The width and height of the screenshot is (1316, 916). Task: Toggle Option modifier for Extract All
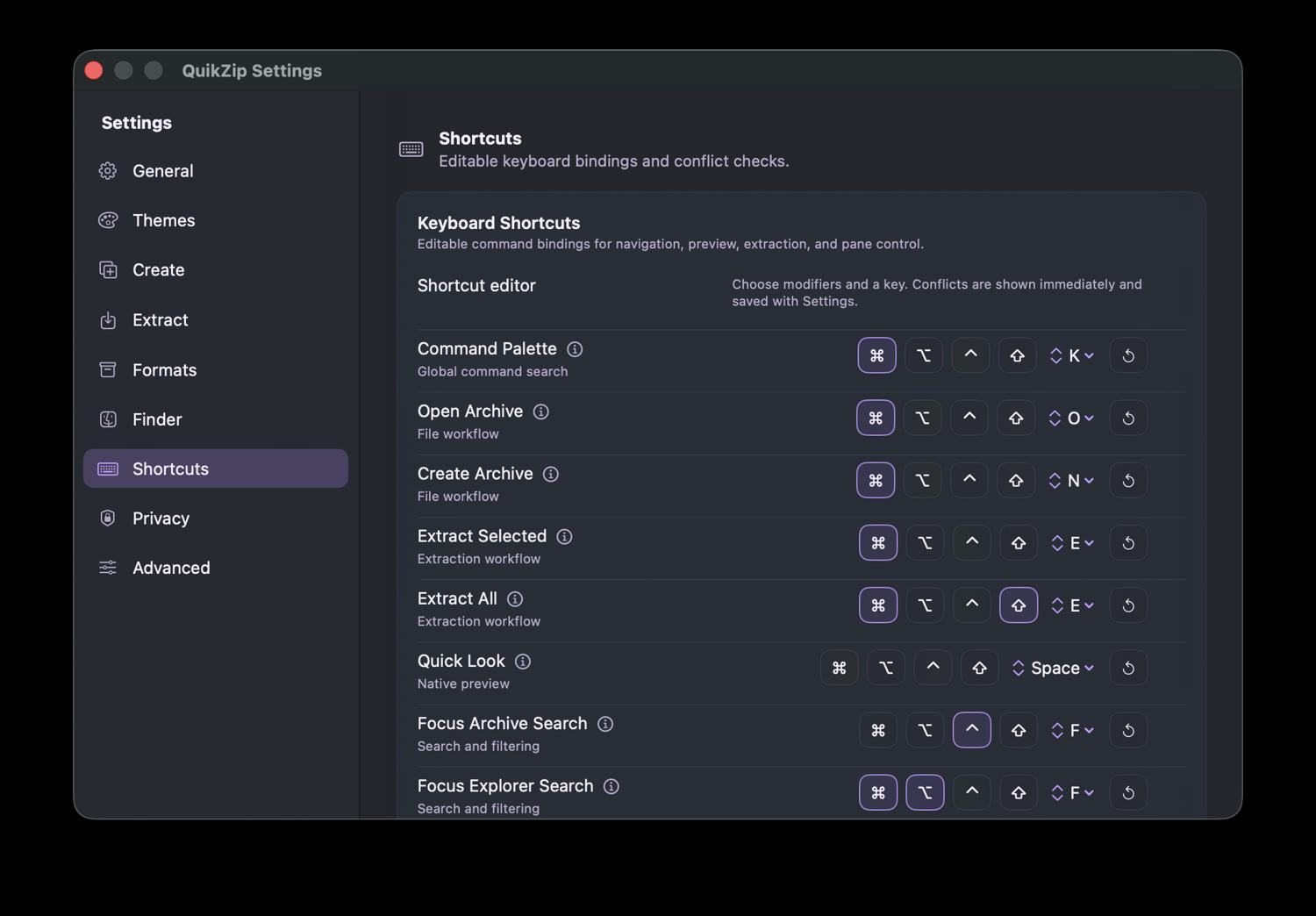coord(925,605)
